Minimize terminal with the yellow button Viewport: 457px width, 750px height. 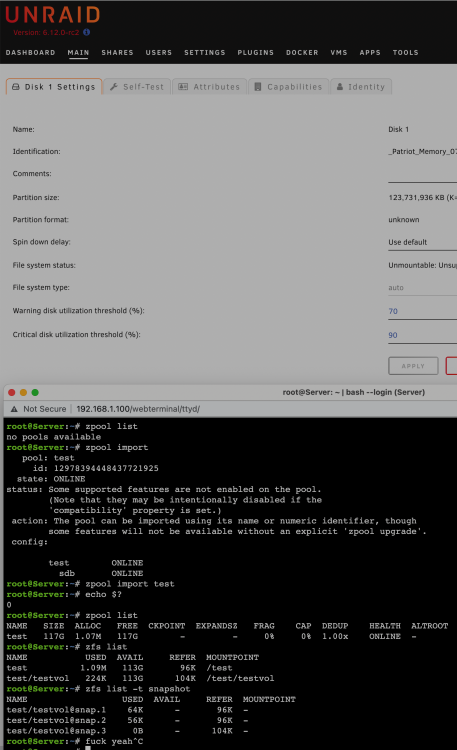tap(23, 392)
